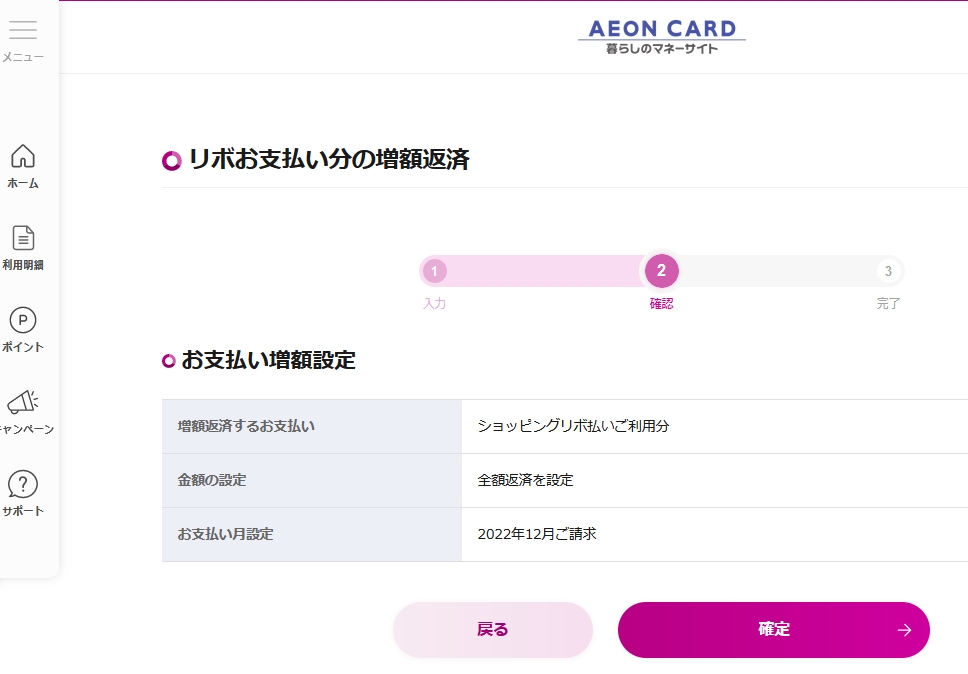
Task: Click the リボお支払い分の増額返済 heading
Action: click(x=329, y=159)
